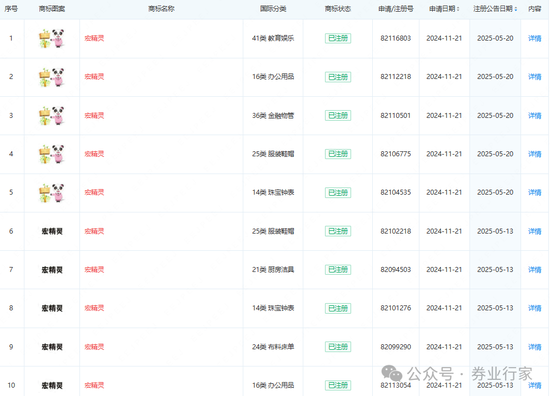Viewport: 550px width, 396px height.
Task: Click panda trademark image in row 3
Action: pos(52,115)
